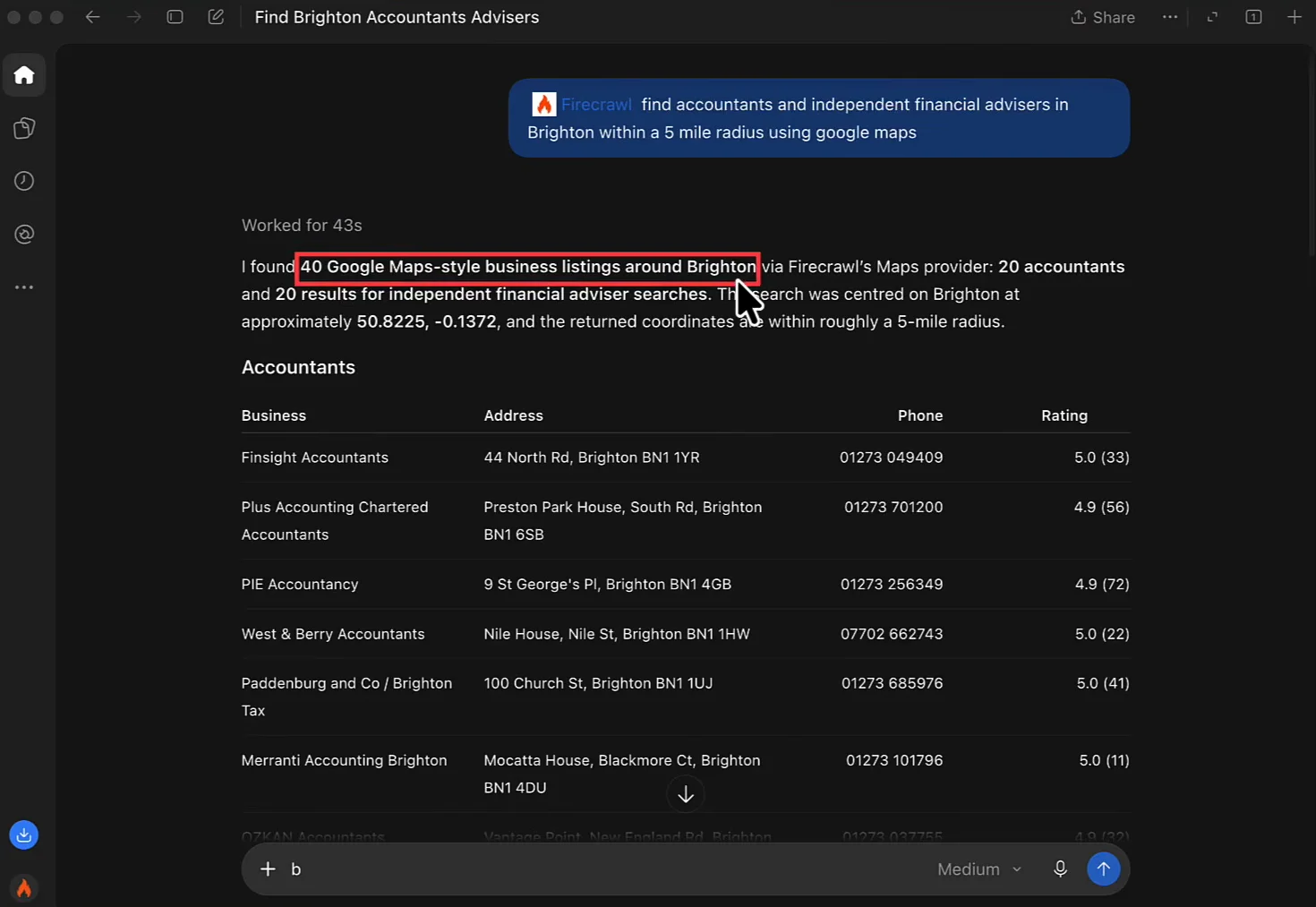The image size is (1316, 907).
Task: Click the Business column header
Action: click(274, 415)
